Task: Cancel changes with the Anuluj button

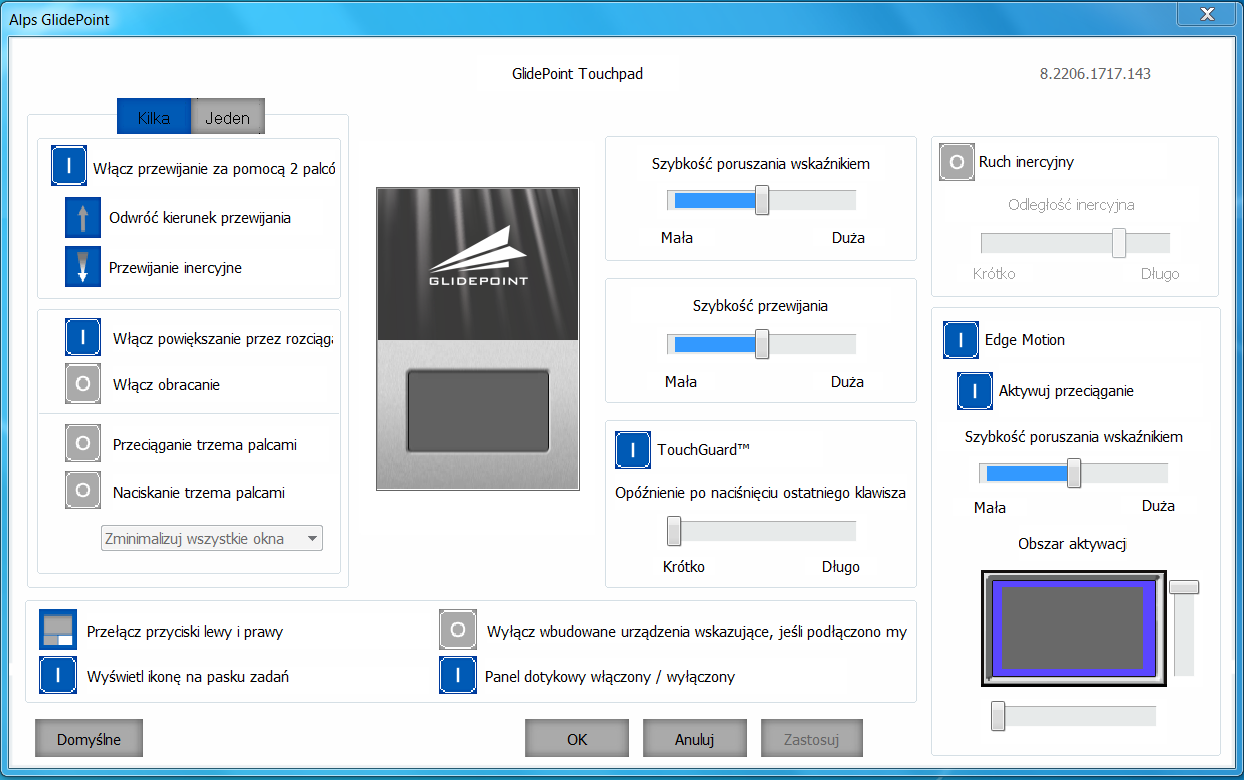Action: pos(694,739)
